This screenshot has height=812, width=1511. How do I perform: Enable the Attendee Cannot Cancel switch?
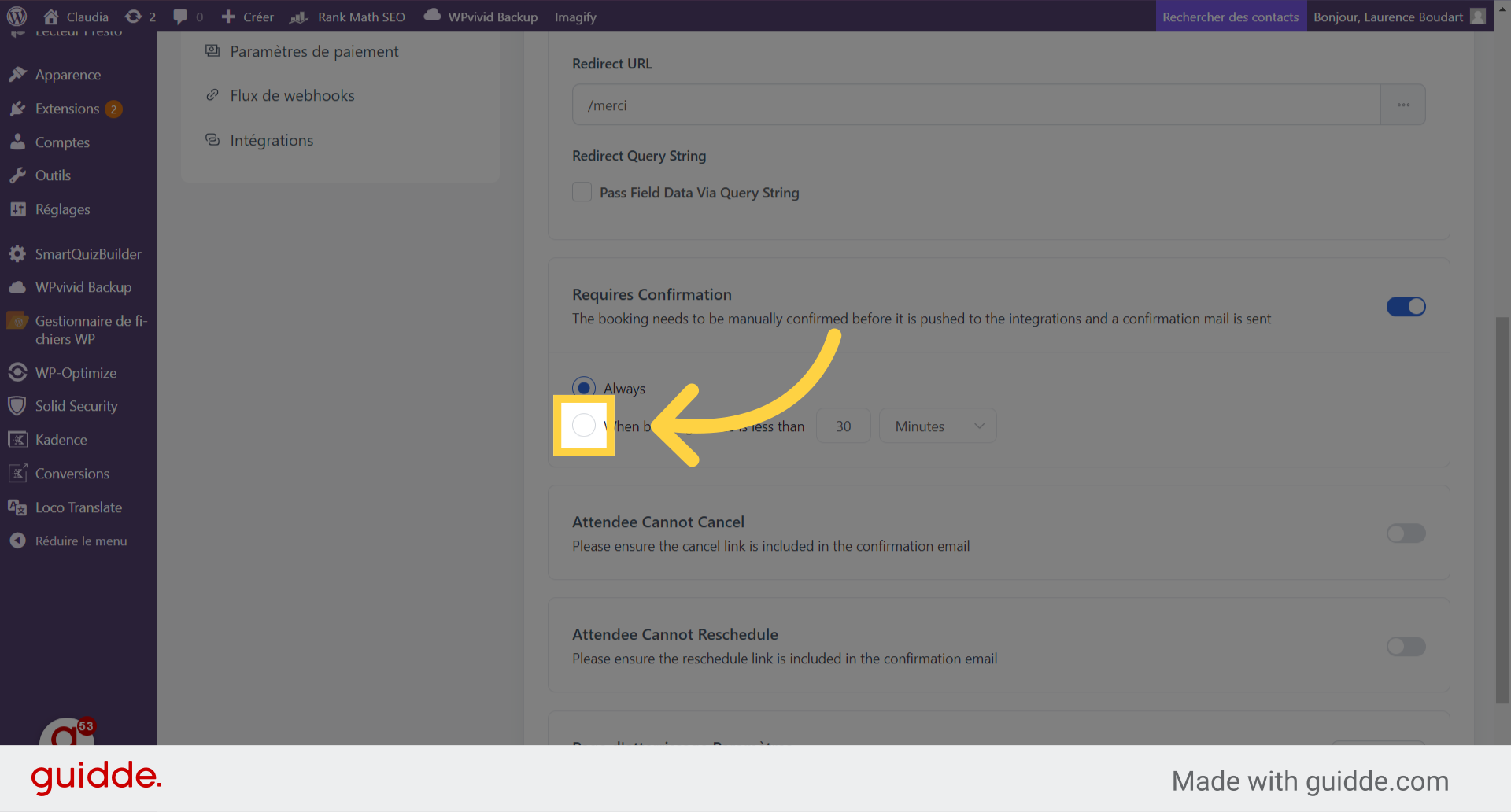[1406, 534]
